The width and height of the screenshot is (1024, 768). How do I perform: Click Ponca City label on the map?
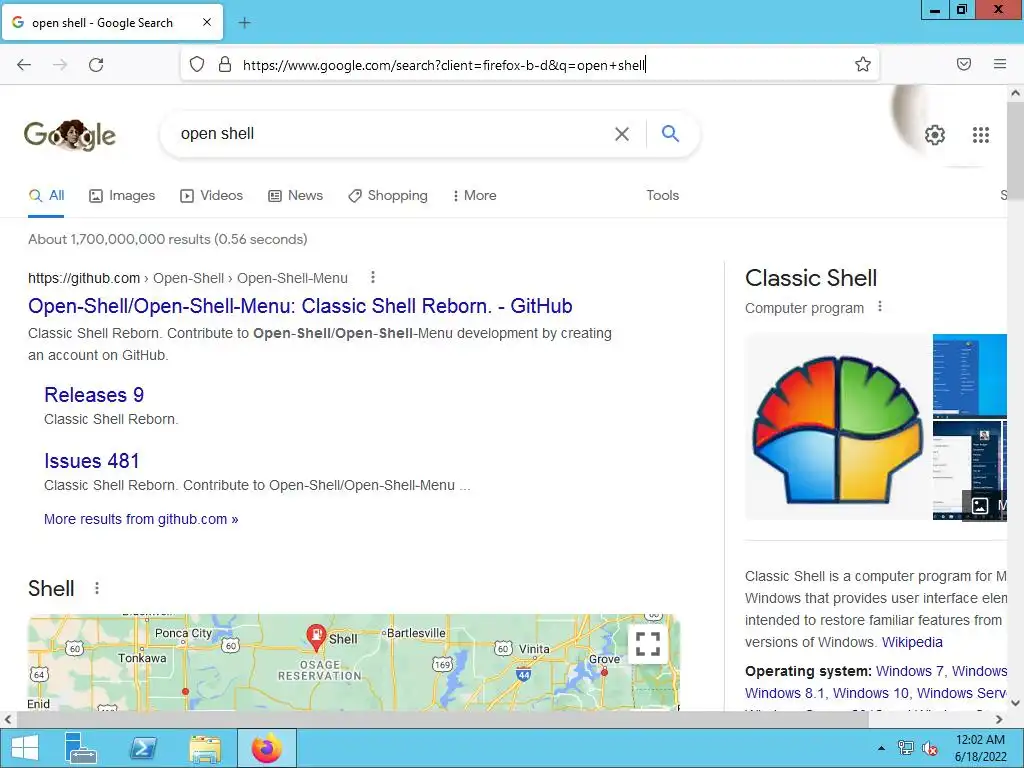(183, 633)
